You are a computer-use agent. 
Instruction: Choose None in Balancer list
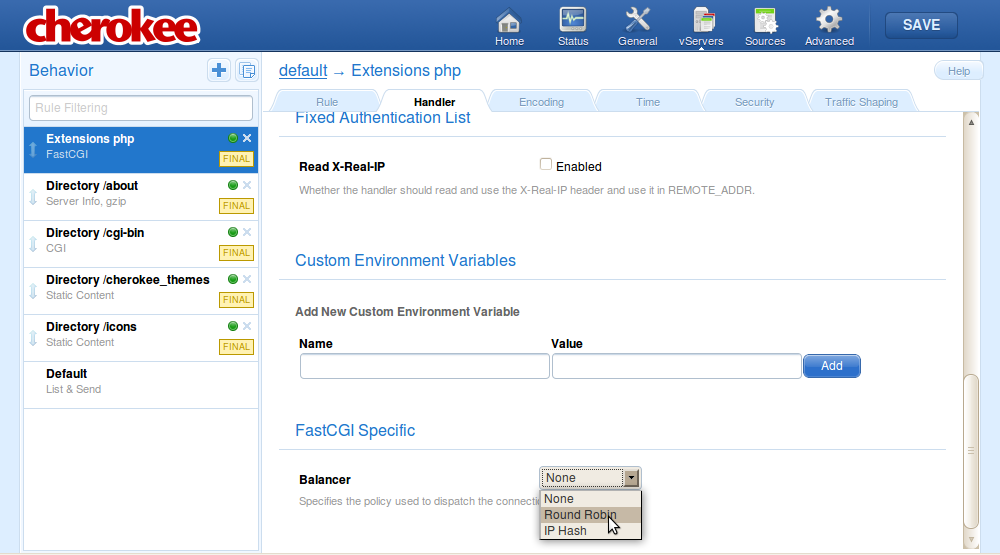(590, 499)
